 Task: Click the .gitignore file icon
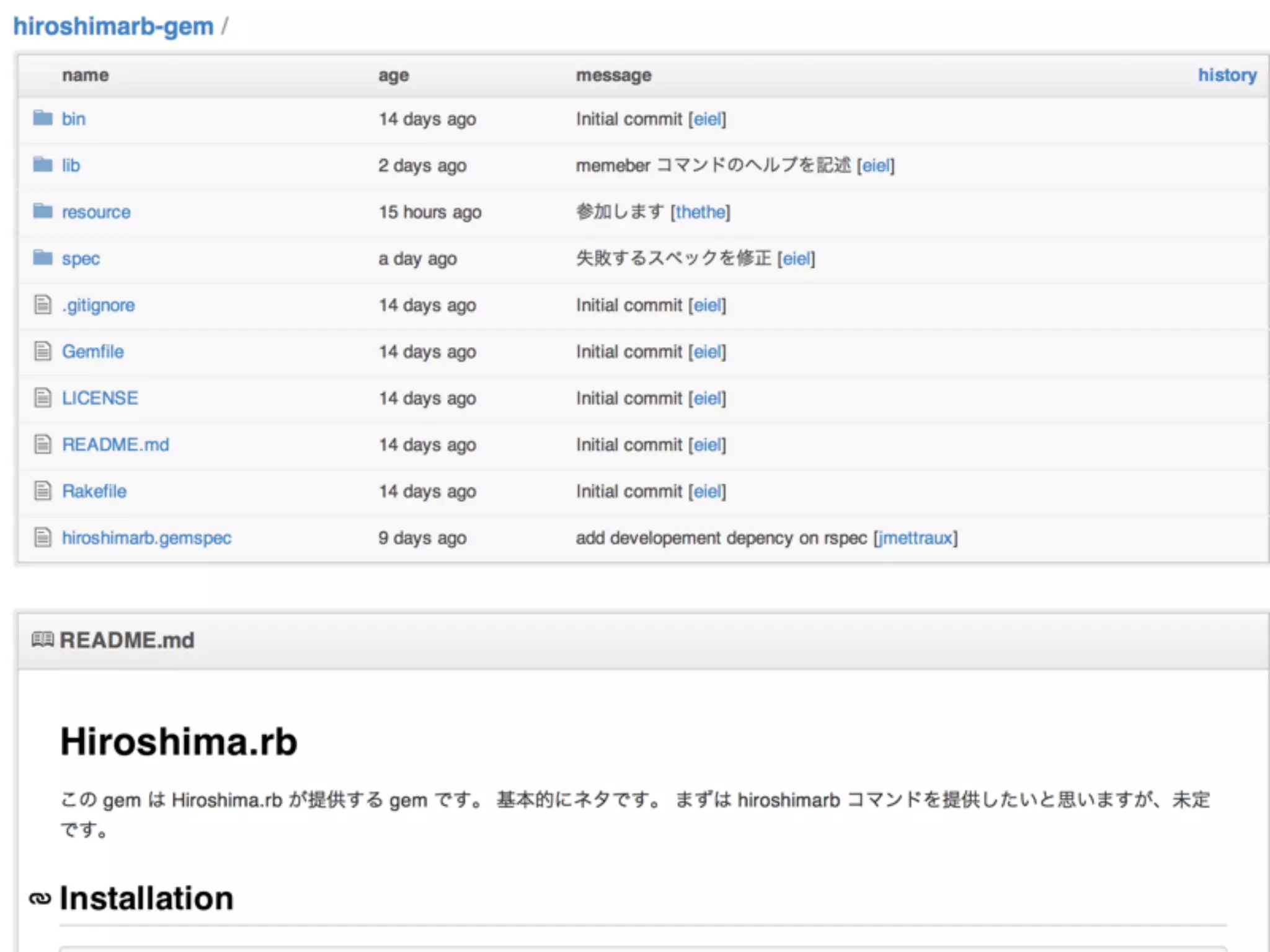pos(43,305)
